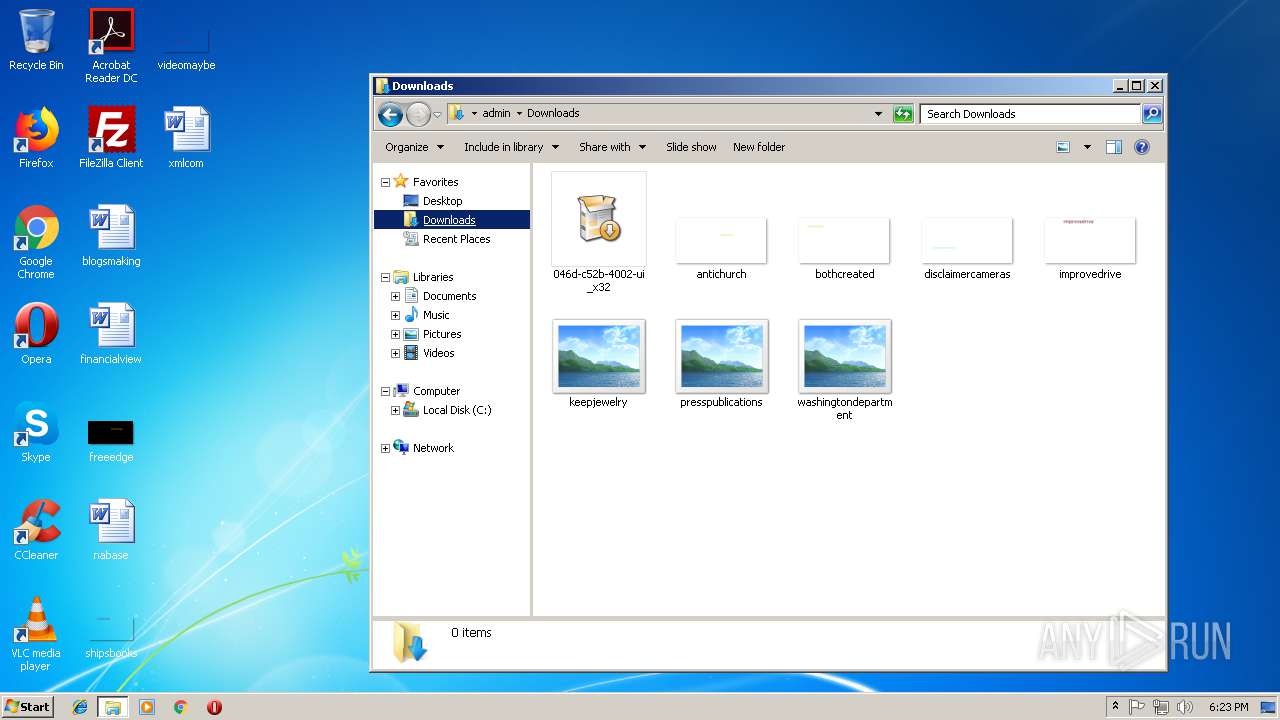Select the xmlcom Word document
Viewport: 1280px width, 720px height.
(186, 138)
